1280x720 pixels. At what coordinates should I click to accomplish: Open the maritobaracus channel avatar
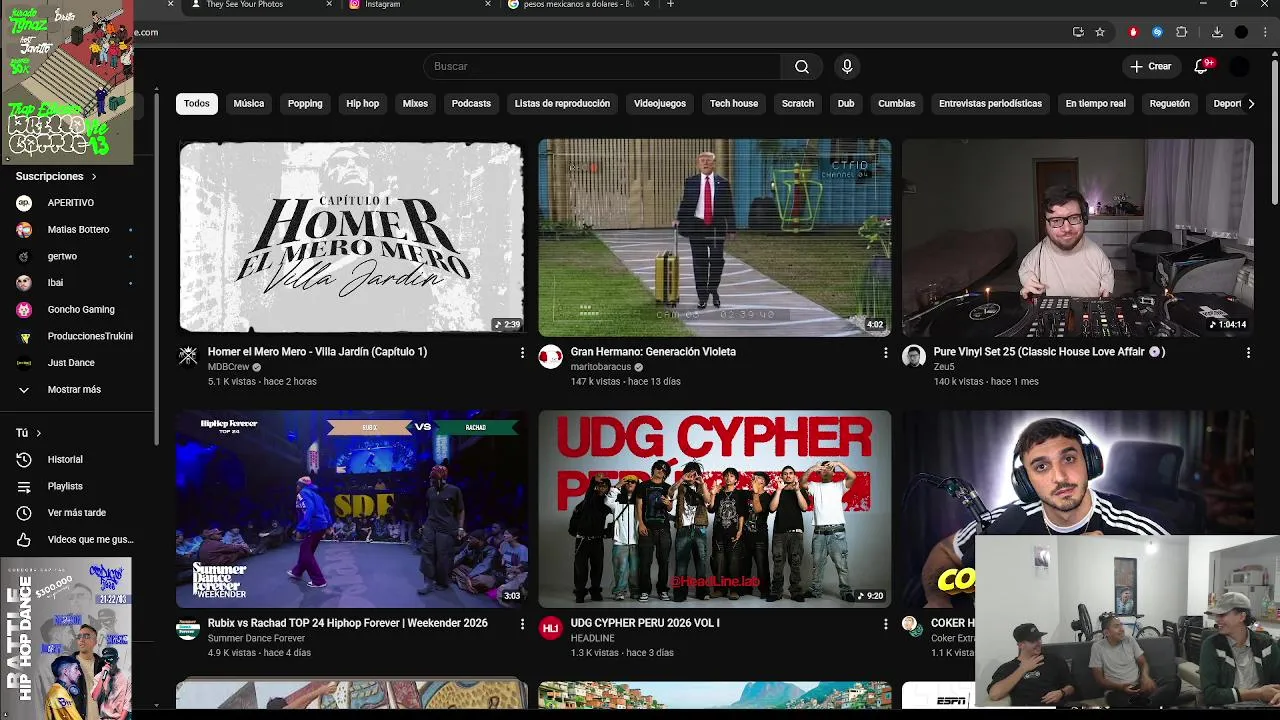coord(551,357)
